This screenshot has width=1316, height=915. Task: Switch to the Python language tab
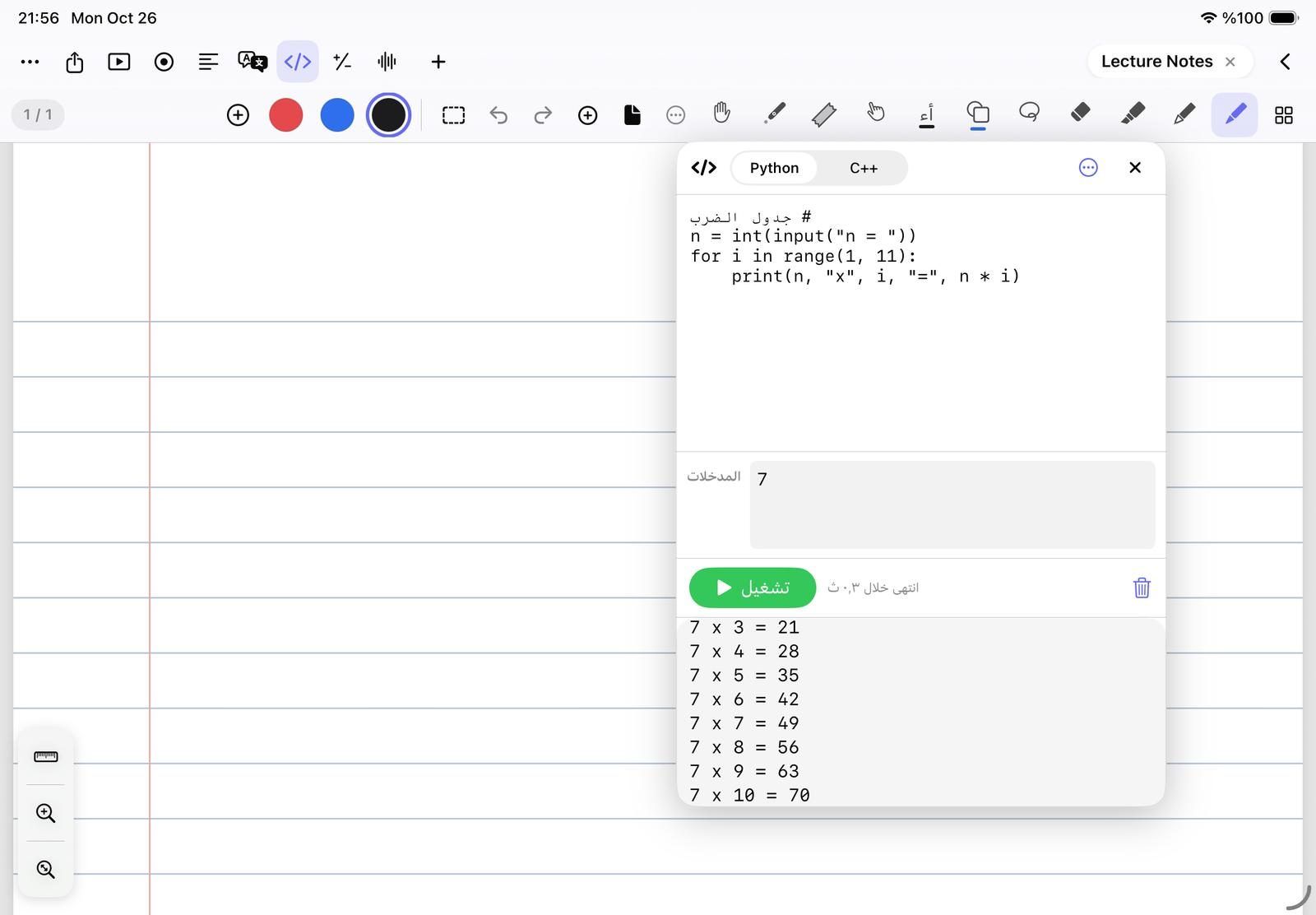[x=774, y=168]
